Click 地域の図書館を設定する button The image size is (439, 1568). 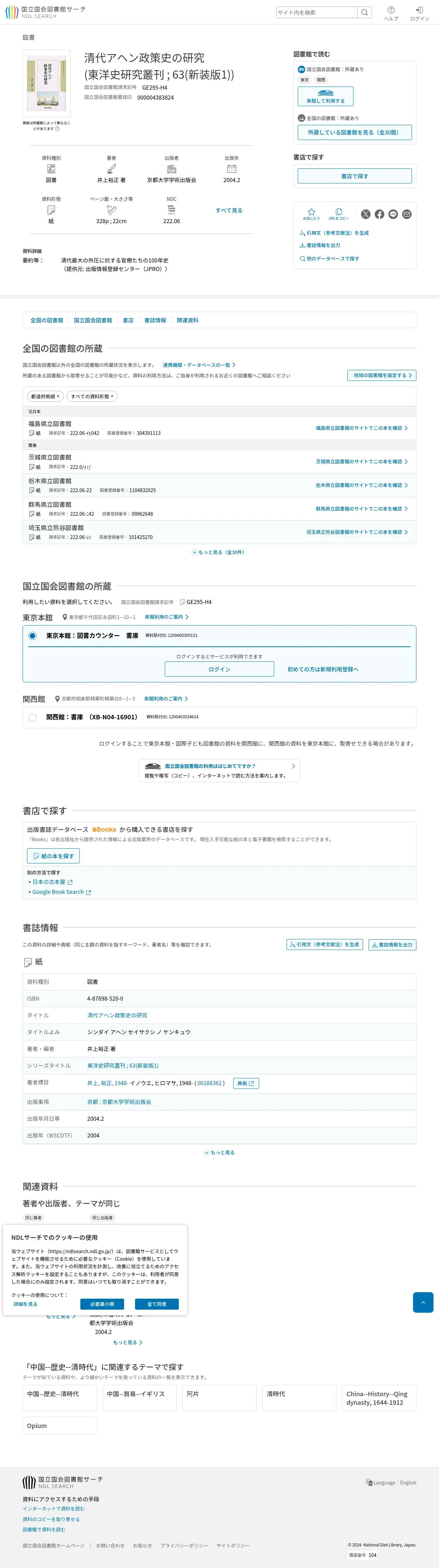point(382,375)
